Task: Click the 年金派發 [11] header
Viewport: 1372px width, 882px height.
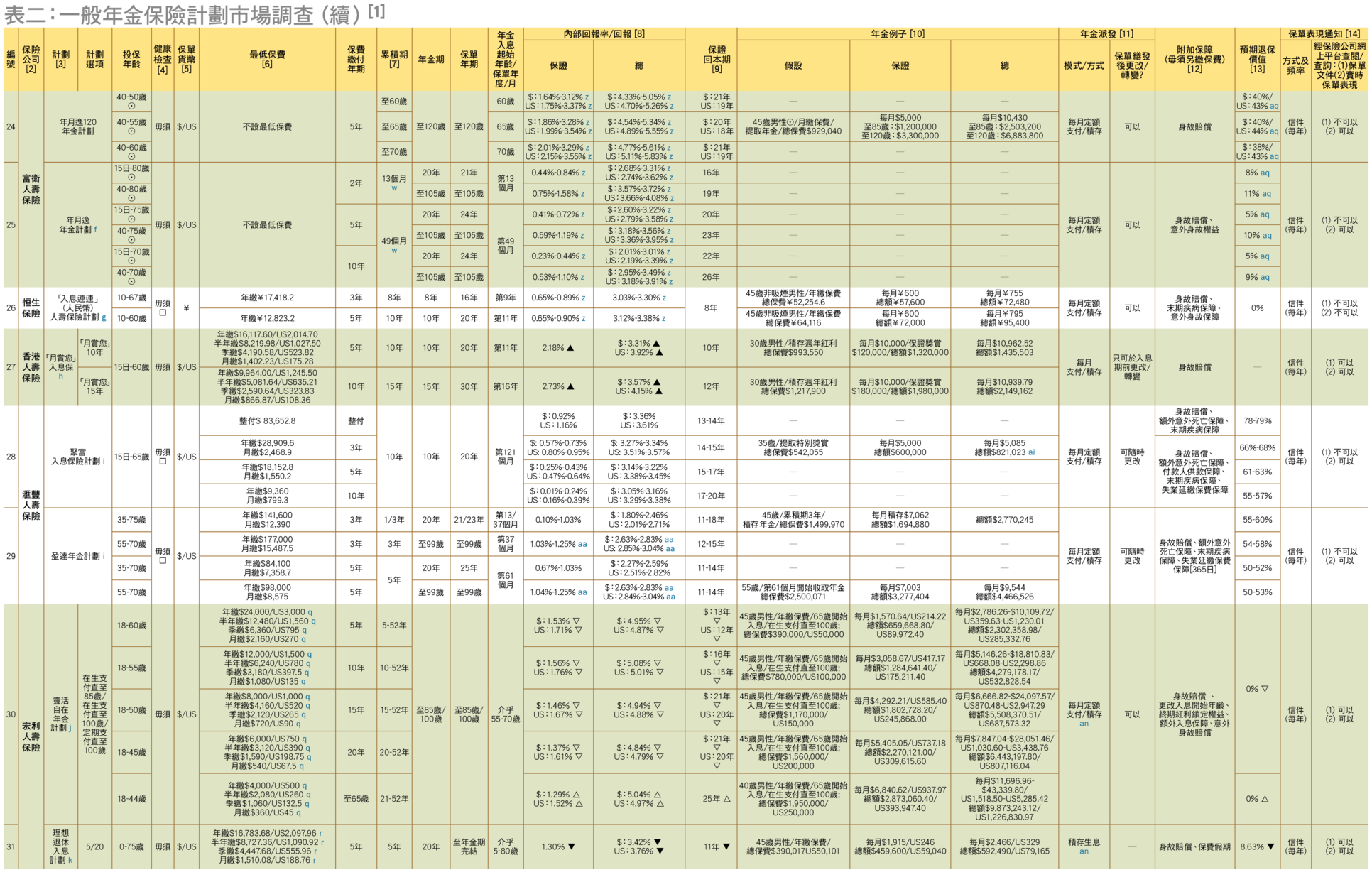Action: [x=1106, y=33]
